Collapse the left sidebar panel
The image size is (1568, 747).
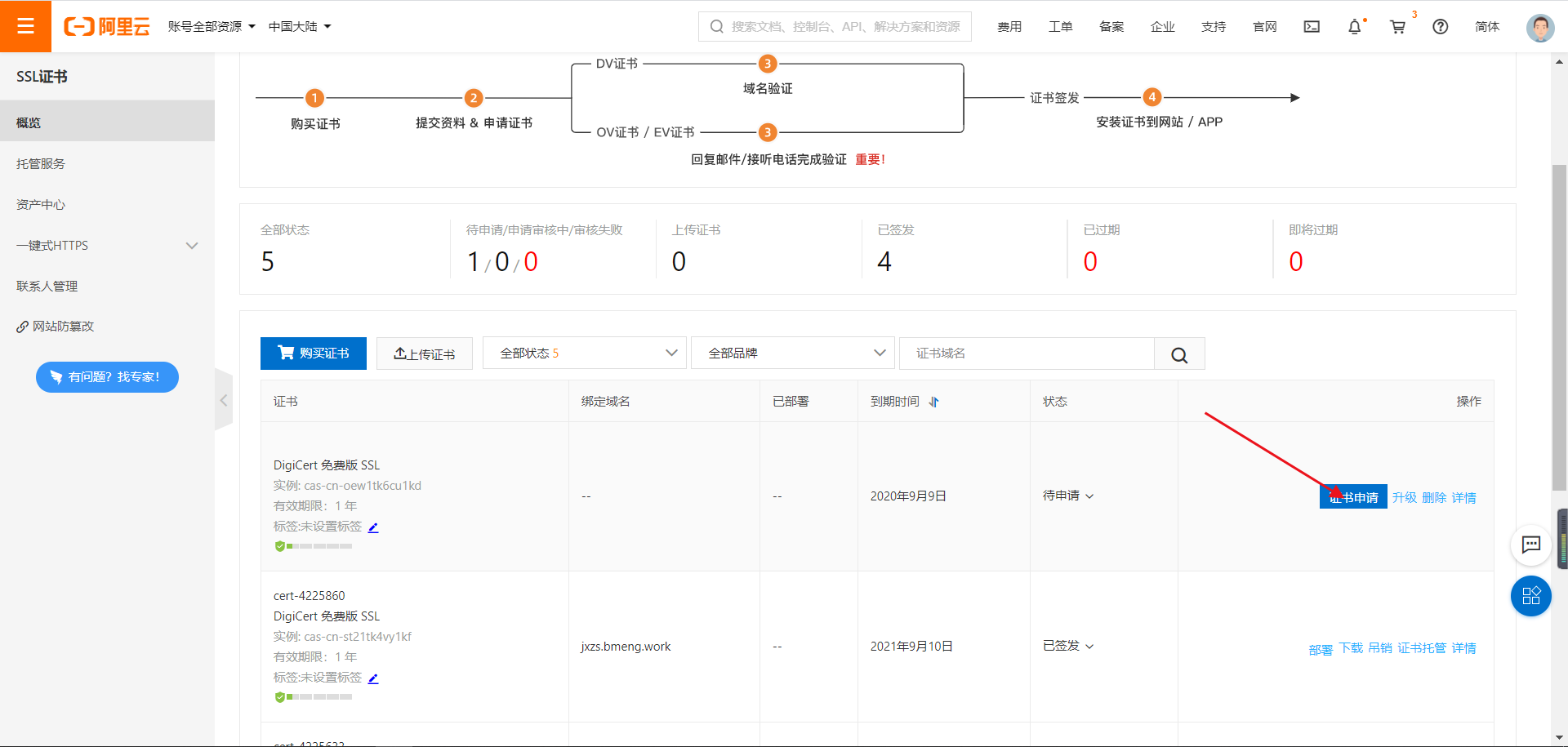point(224,400)
